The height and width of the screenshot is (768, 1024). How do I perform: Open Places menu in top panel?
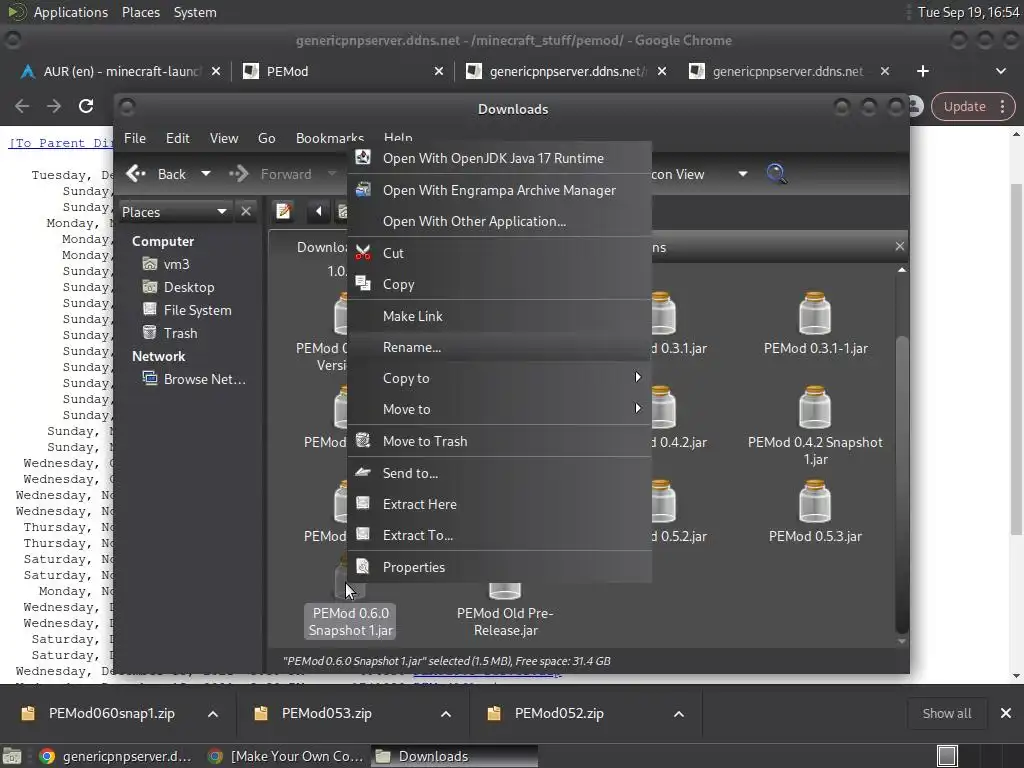(141, 12)
